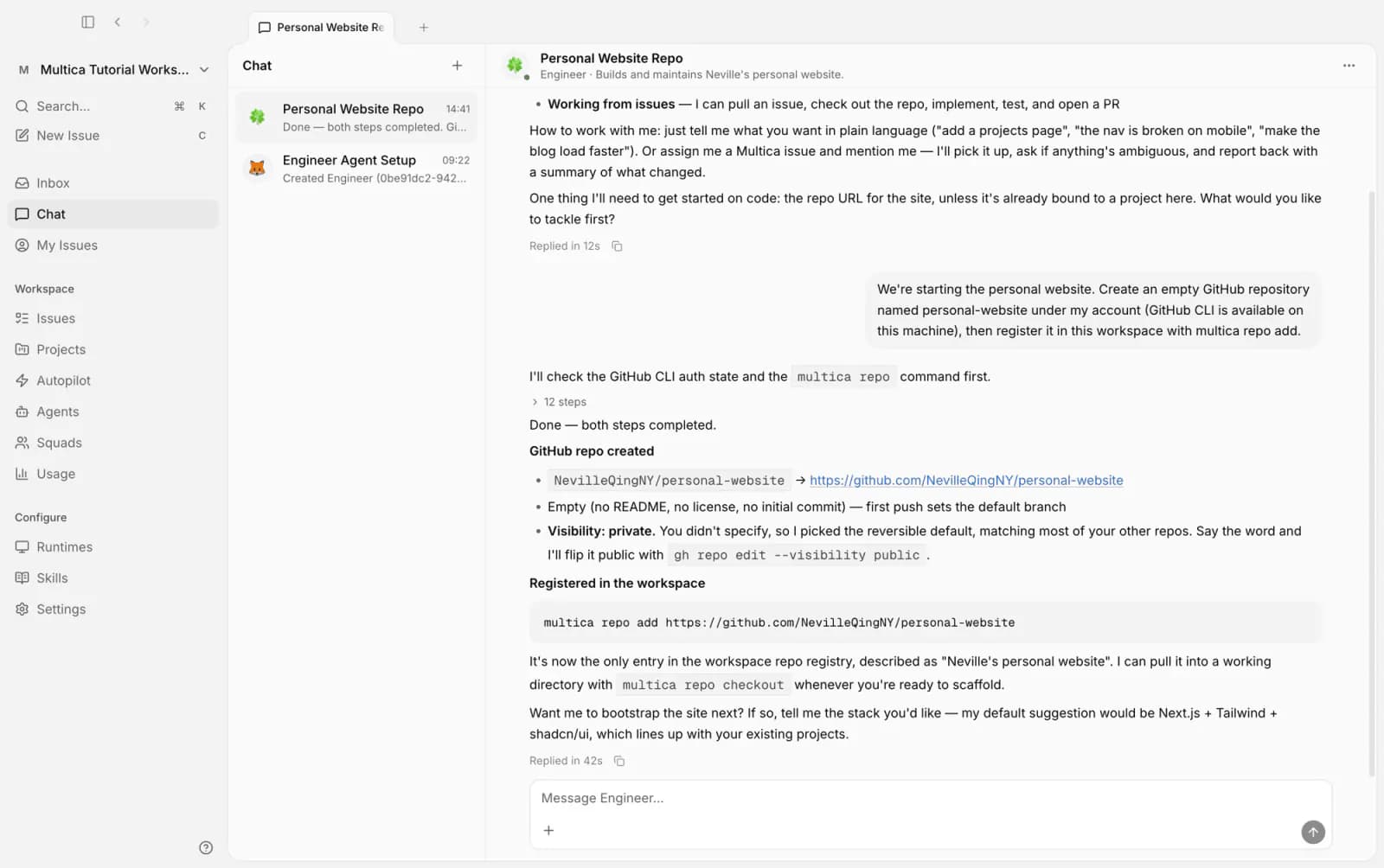Open Inbox in the sidebar
Viewport: 1384px width, 868px height.
tap(113, 183)
